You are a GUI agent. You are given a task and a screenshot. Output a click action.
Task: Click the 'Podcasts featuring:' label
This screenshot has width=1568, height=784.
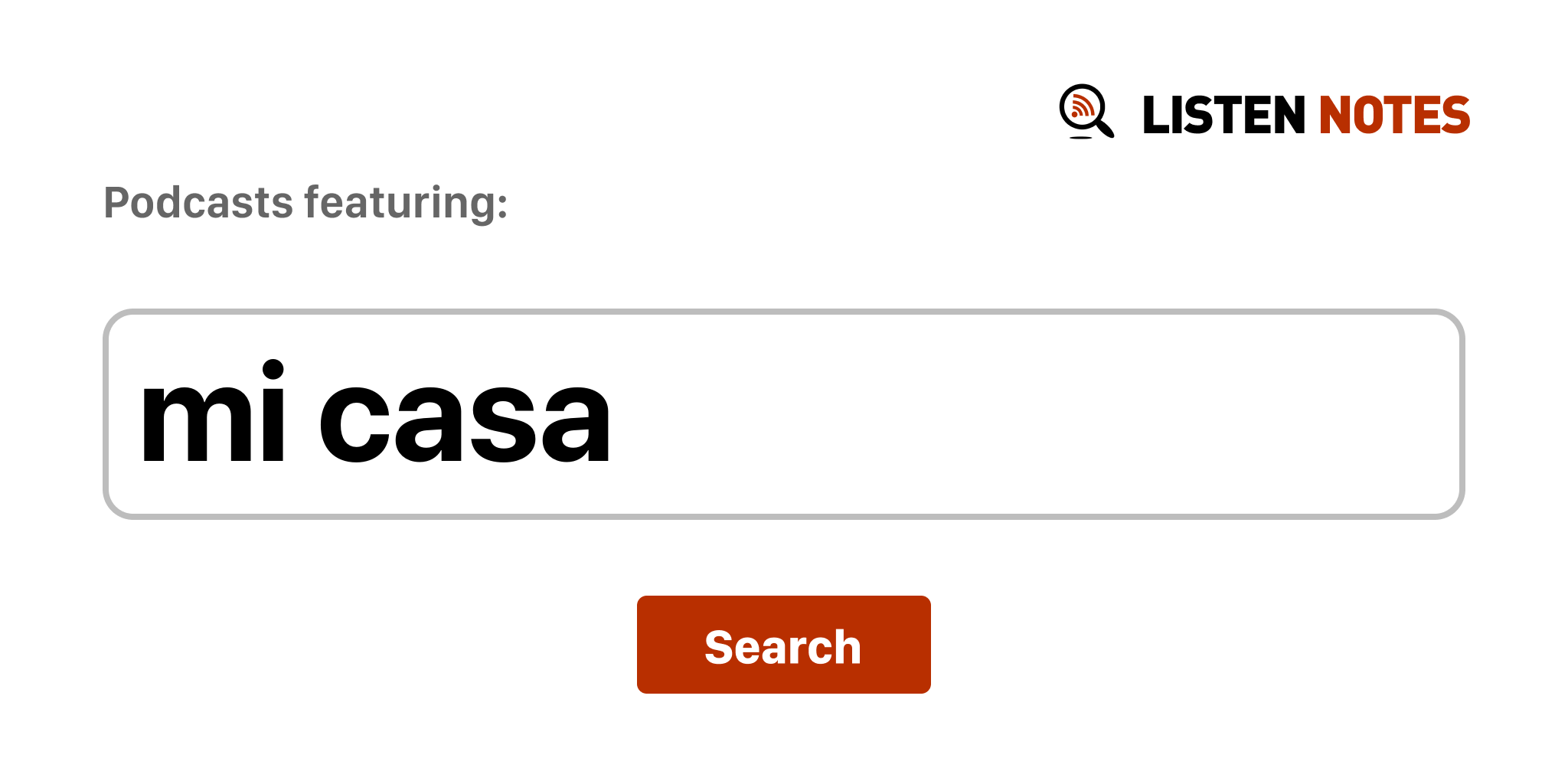[305, 204]
